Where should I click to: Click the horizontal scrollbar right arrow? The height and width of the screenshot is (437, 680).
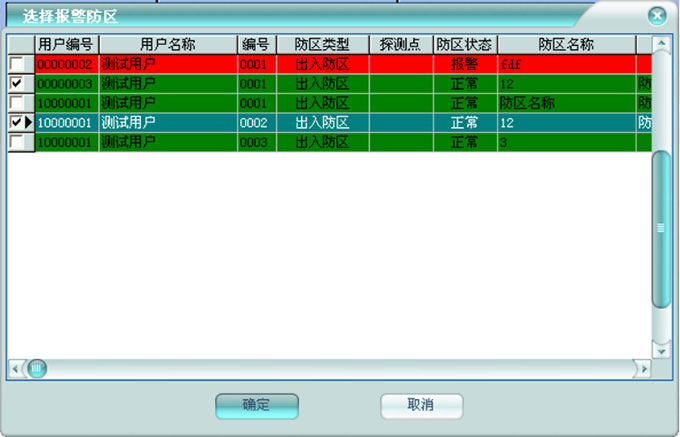click(642, 369)
